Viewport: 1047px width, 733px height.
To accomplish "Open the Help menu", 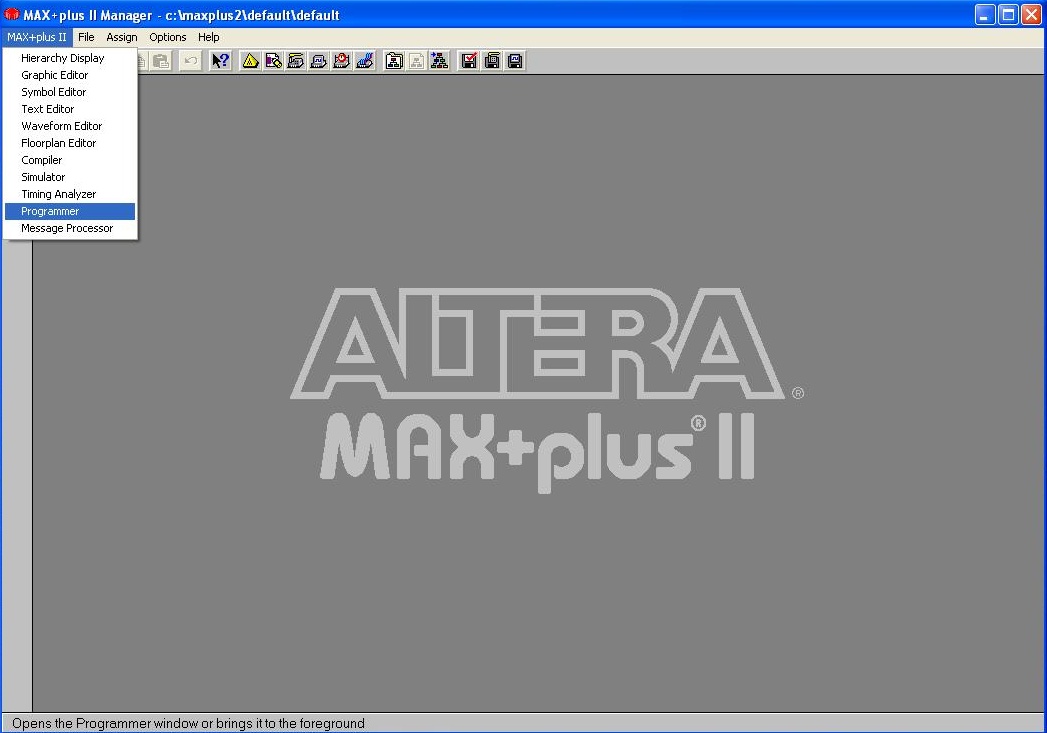I will 208,37.
